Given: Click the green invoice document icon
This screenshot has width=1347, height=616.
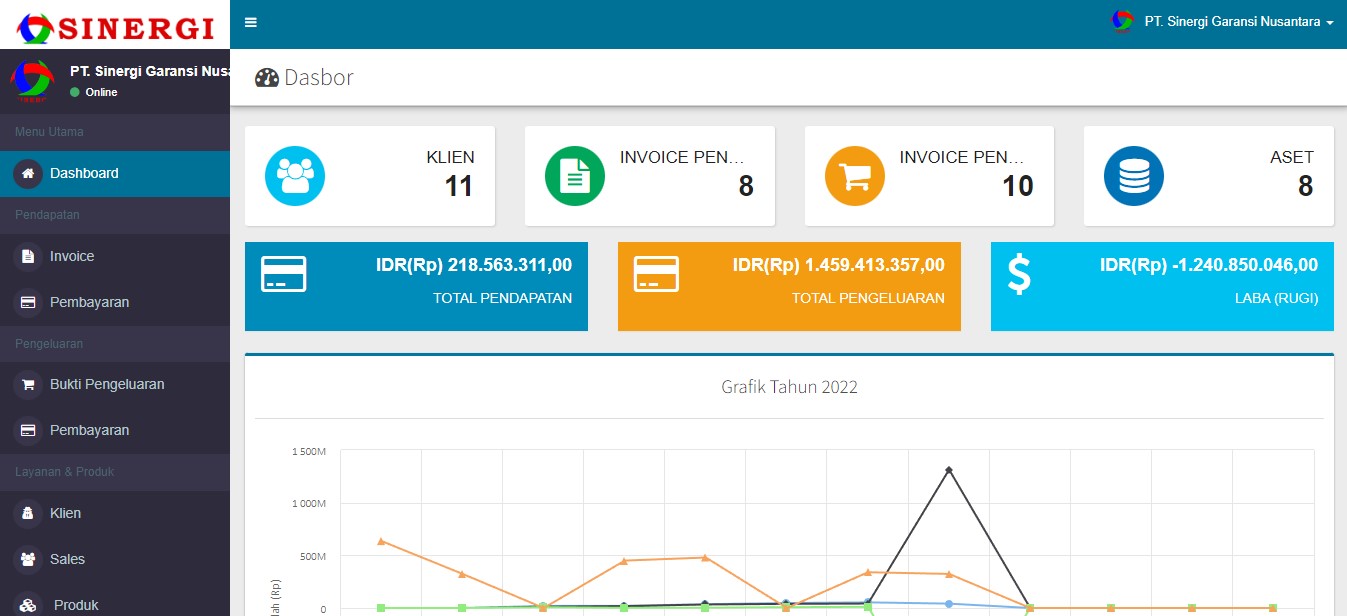Looking at the screenshot, I should tap(574, 176).
